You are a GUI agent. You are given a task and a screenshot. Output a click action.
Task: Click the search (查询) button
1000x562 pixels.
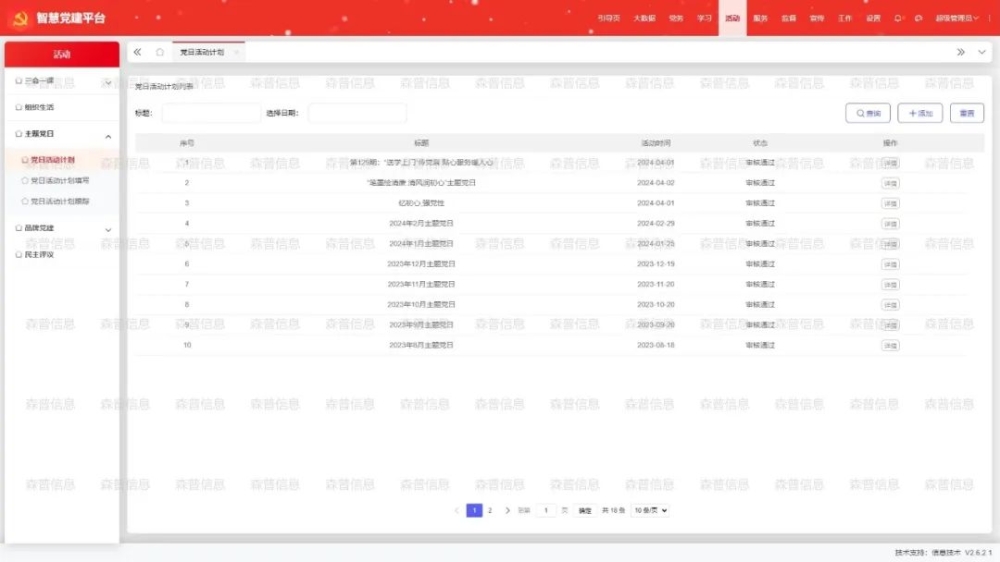[x=868, y=113]
